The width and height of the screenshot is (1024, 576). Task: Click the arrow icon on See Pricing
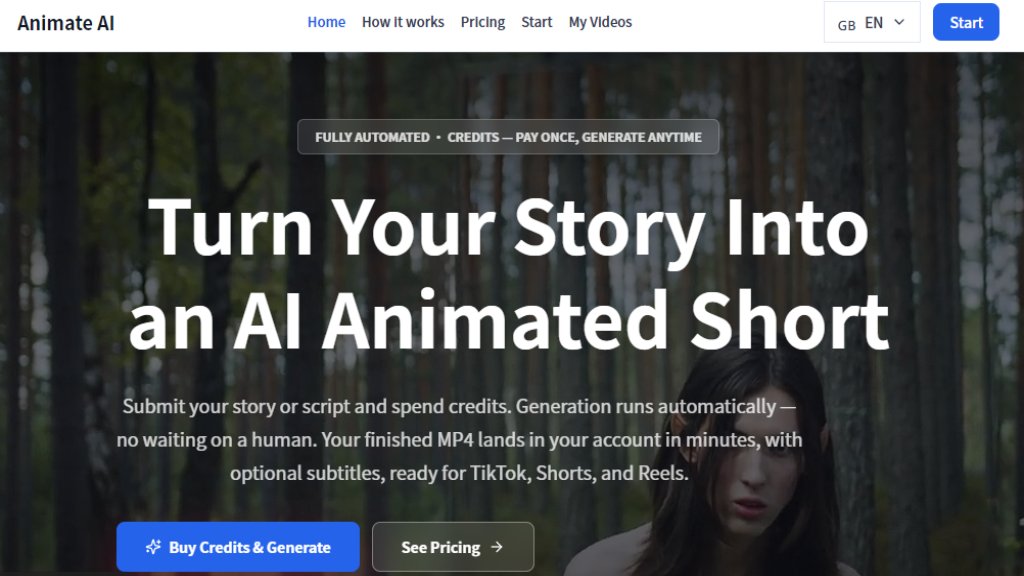point(497,547)
